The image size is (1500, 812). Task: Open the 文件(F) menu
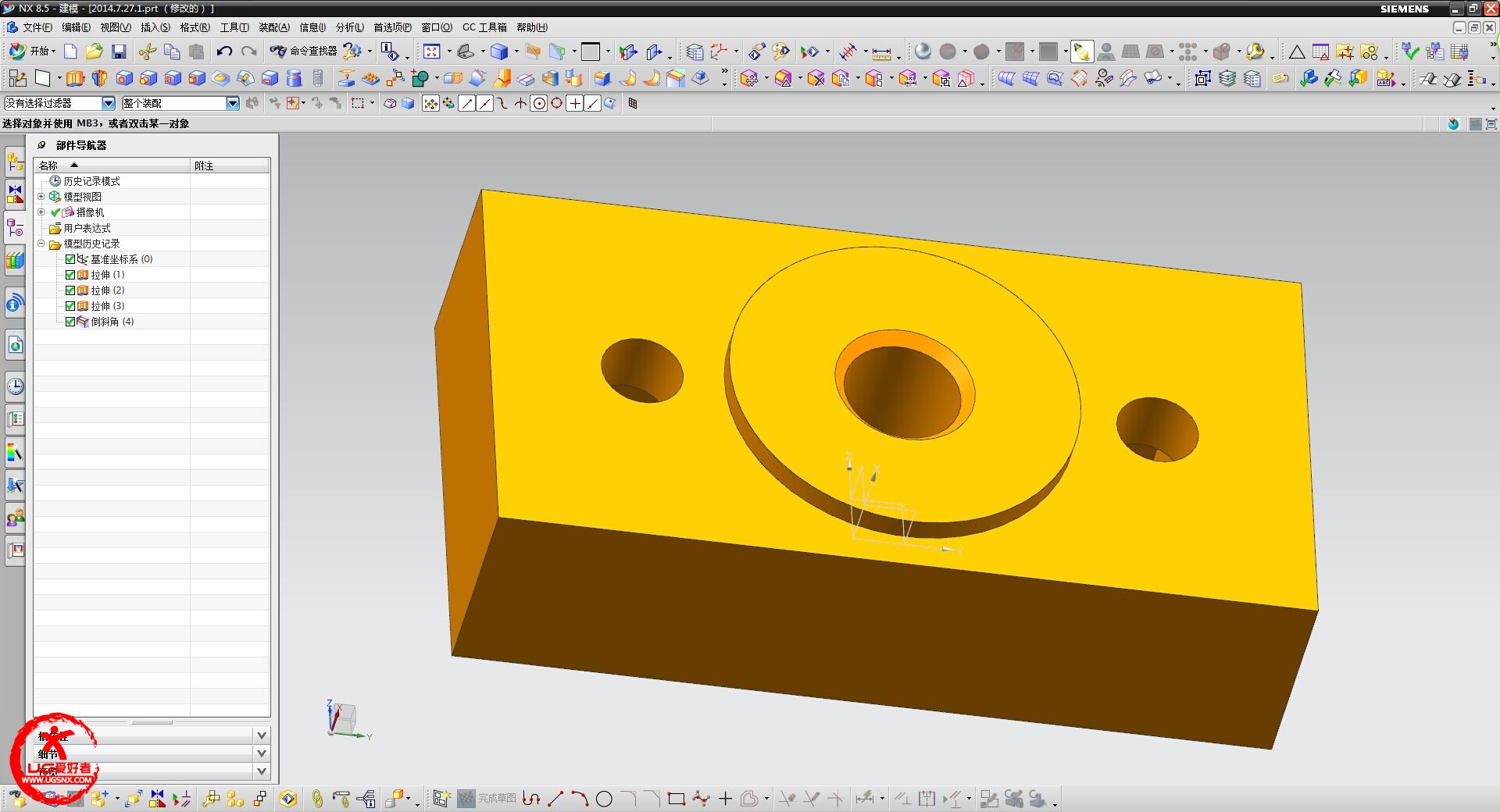coord(37,27)
